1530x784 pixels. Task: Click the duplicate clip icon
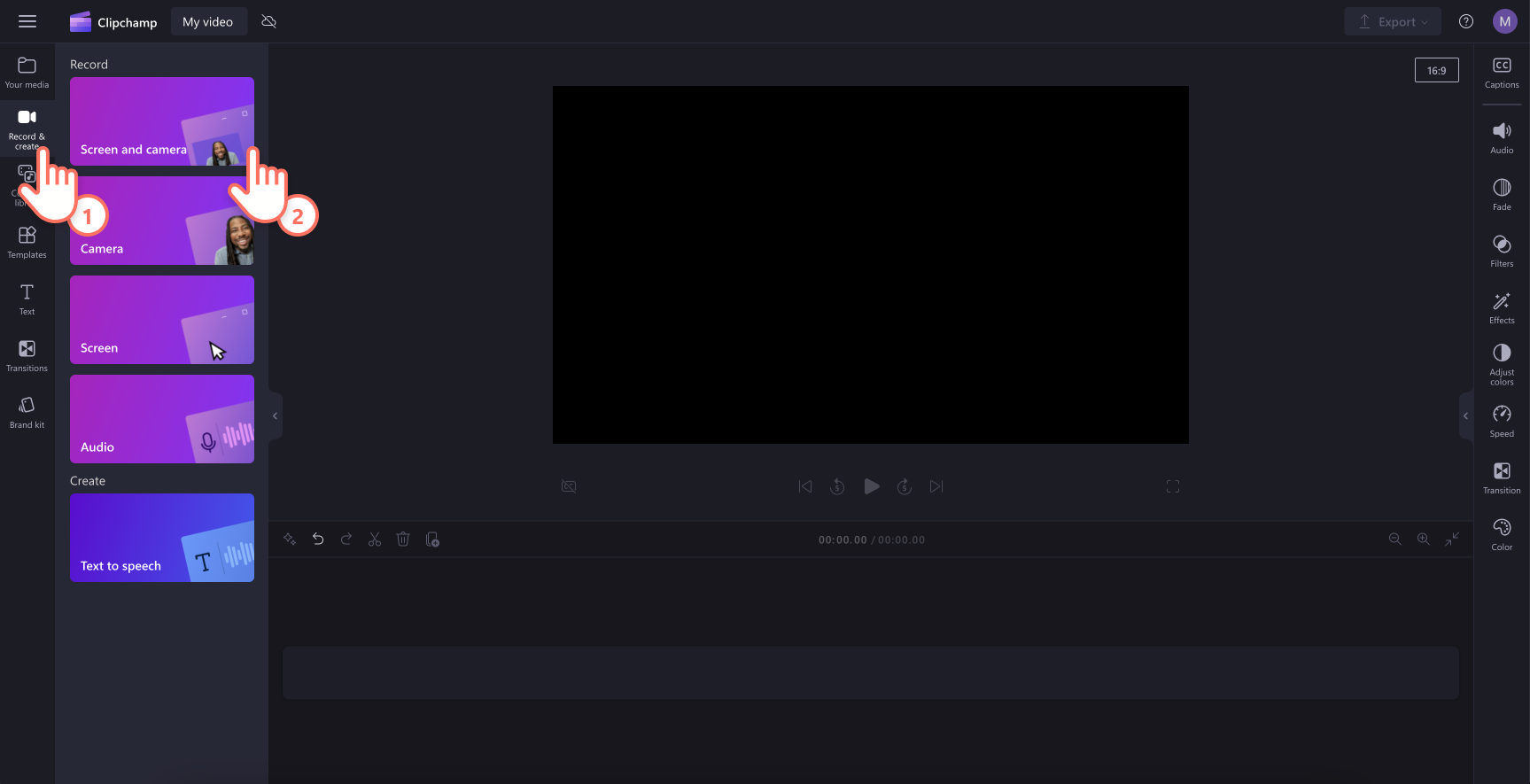click(x=432, y=539)
